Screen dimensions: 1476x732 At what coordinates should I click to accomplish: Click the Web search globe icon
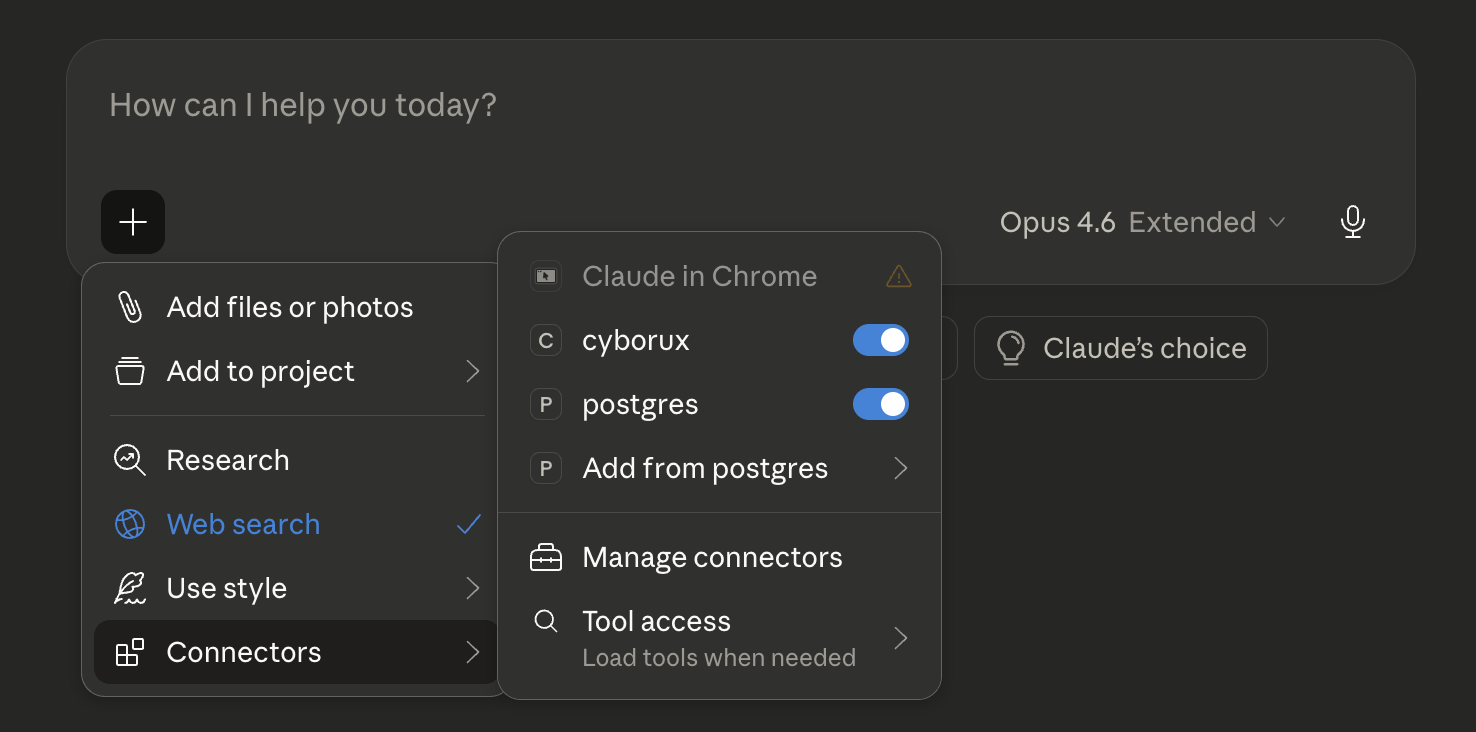(x=130, y=524)
